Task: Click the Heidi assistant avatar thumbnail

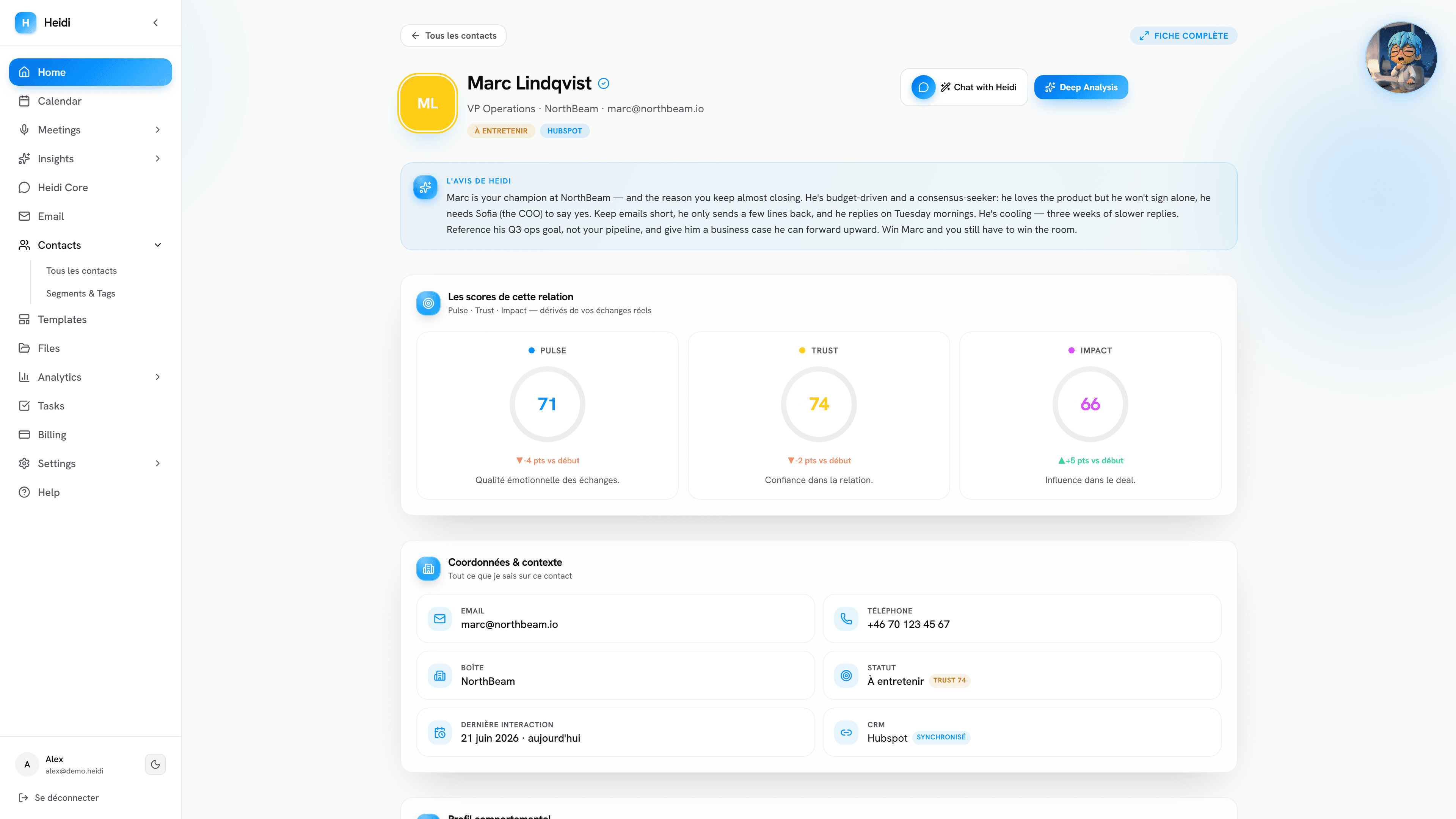Action: coord(1401,57)
